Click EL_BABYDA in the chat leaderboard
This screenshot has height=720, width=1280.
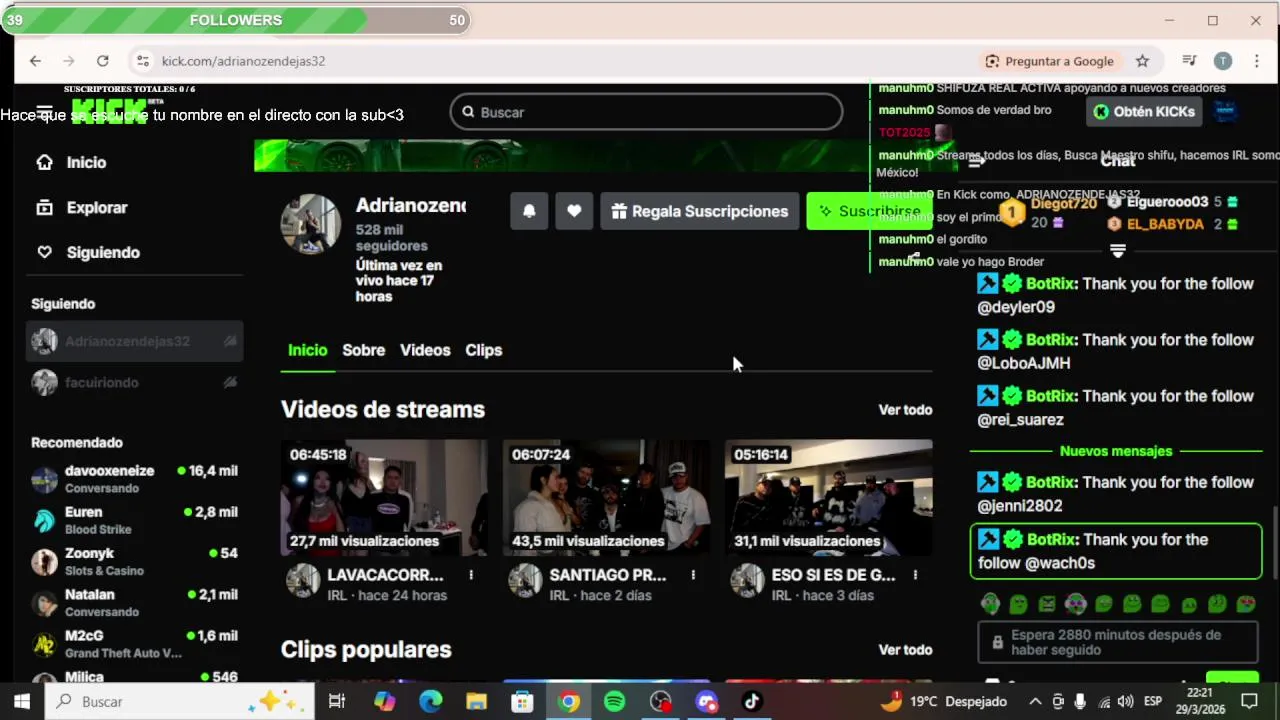[1164, 224]
